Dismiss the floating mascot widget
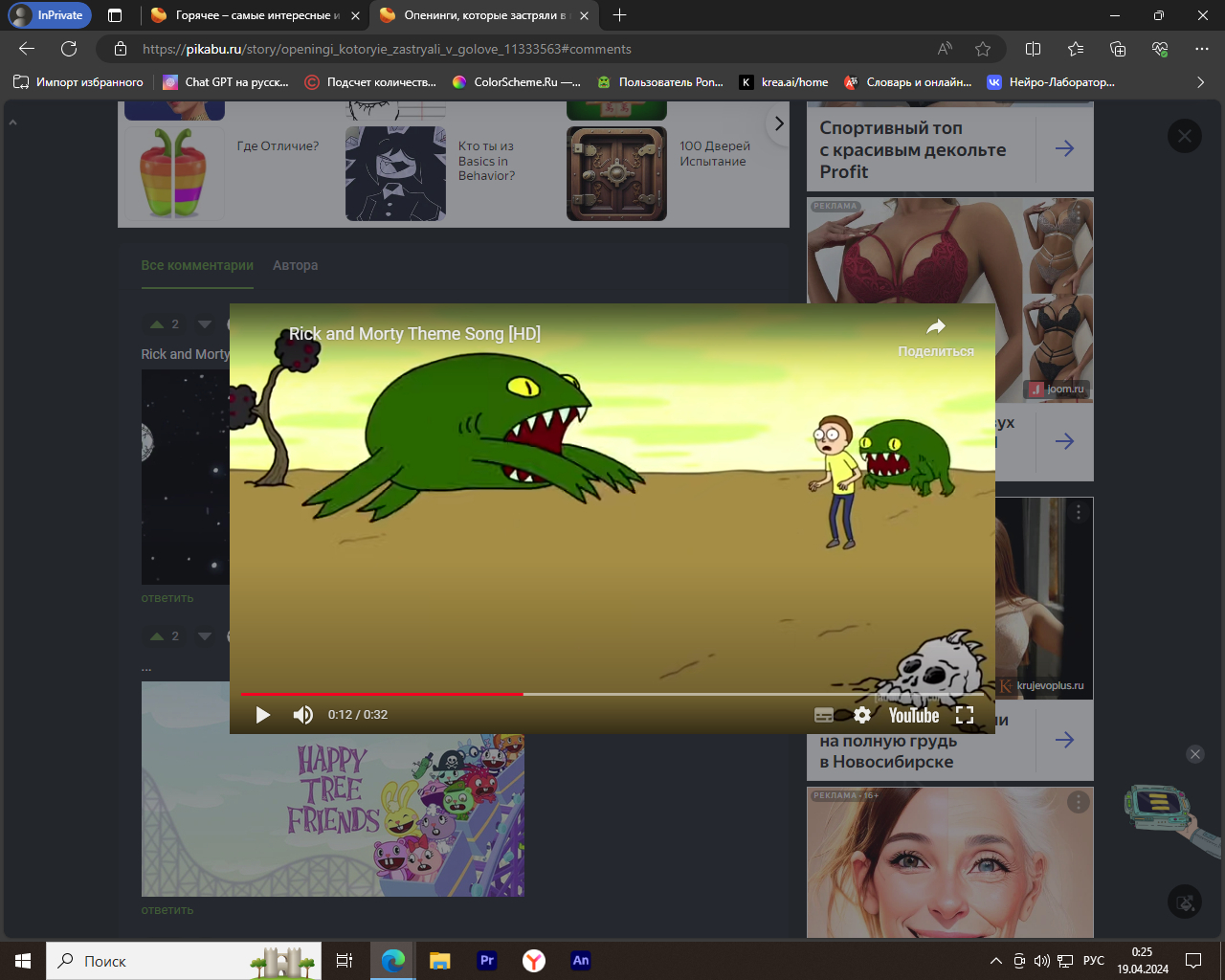1225x980 pixels. pos(1195,754)
